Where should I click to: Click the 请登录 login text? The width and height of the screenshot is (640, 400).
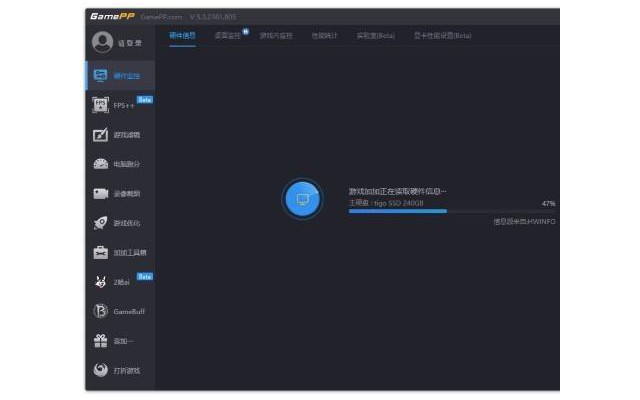click(130, 43)
